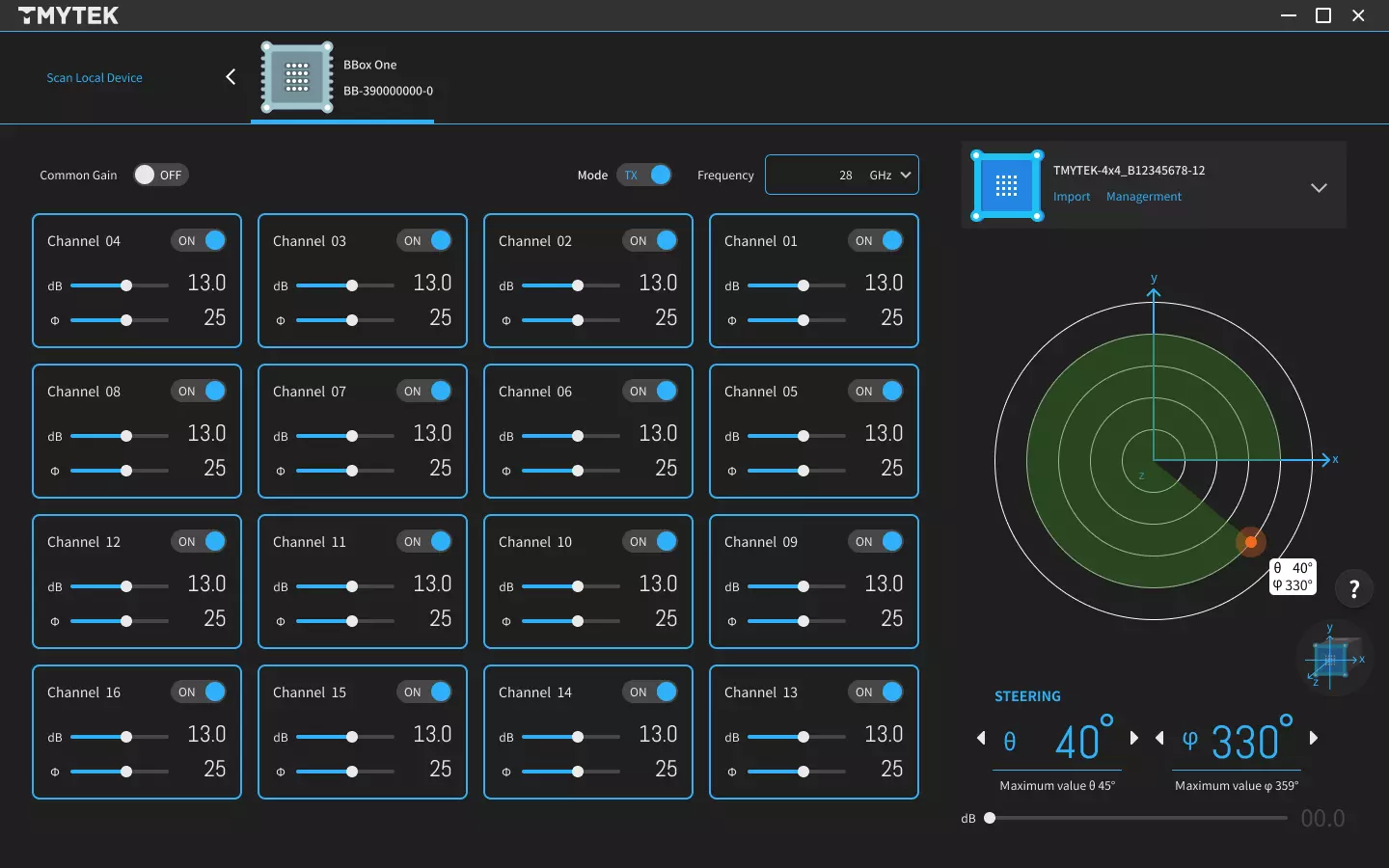Turn off Channel 10 toggle
Viewport: 1389px width, 868px height.
coord(651,541)
